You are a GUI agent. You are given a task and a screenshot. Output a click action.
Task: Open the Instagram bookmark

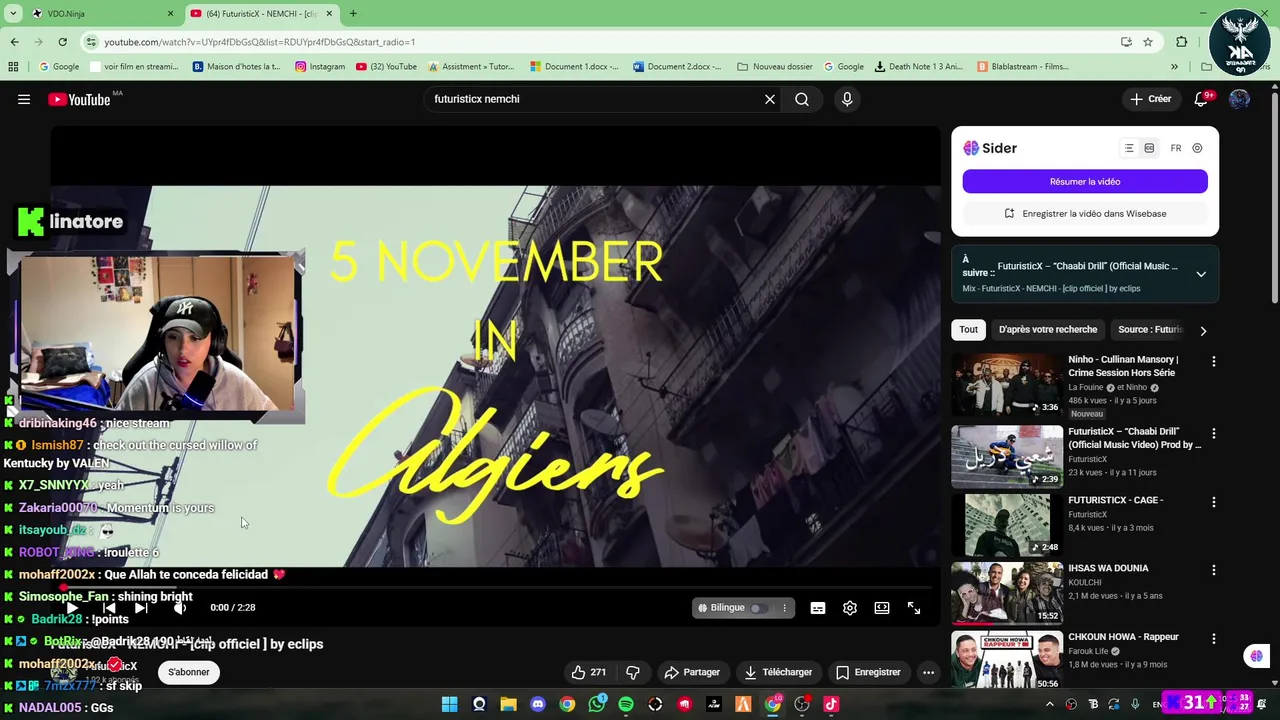(x=319, y=67)
